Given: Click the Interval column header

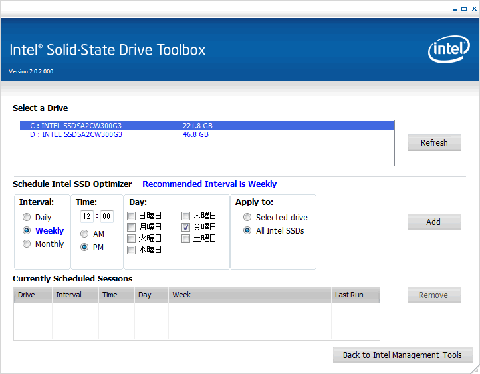Looking at the screenshot, I should pyautogui.click(x=75, y=295).
